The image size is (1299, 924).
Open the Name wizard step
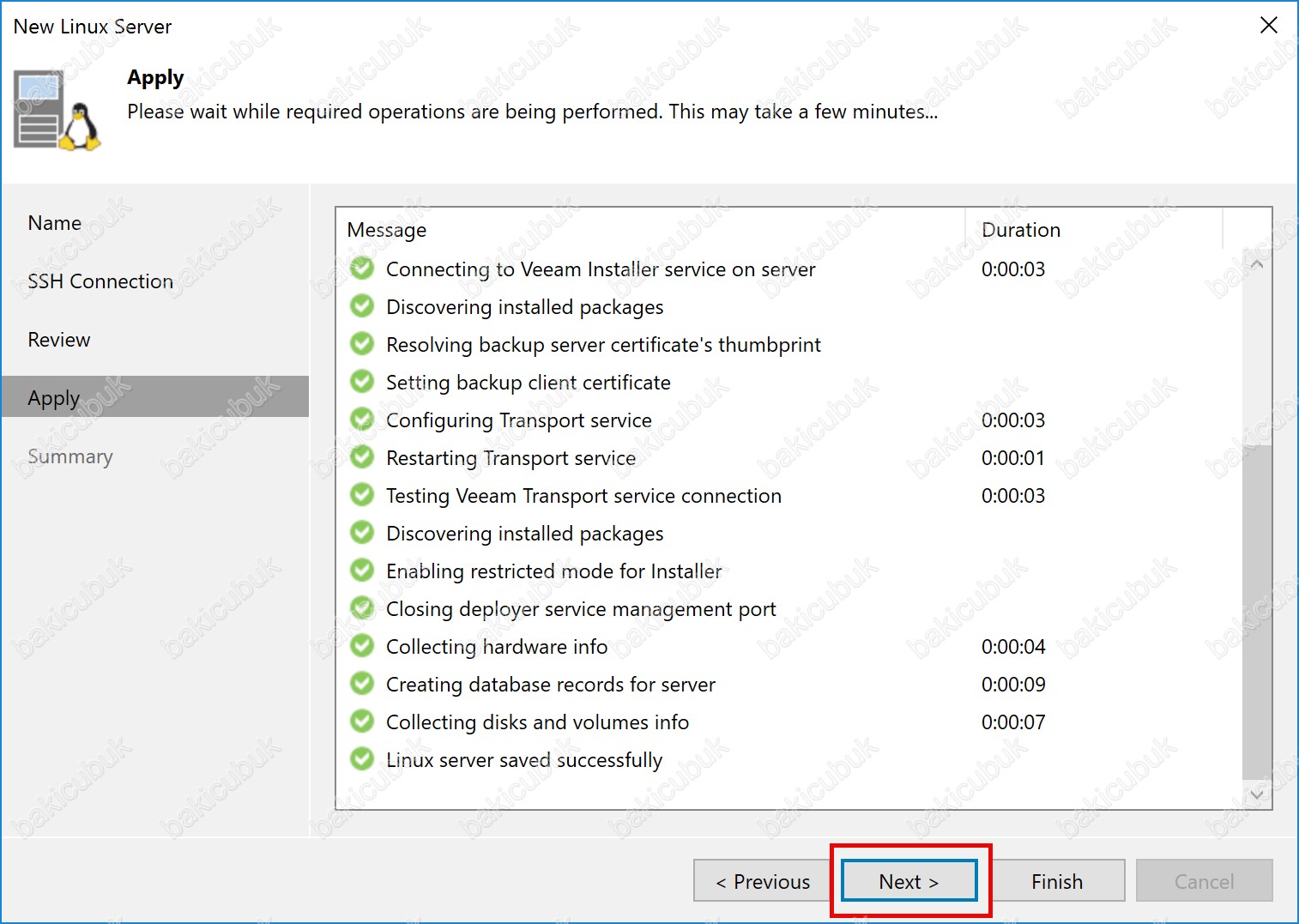(55, 223)
